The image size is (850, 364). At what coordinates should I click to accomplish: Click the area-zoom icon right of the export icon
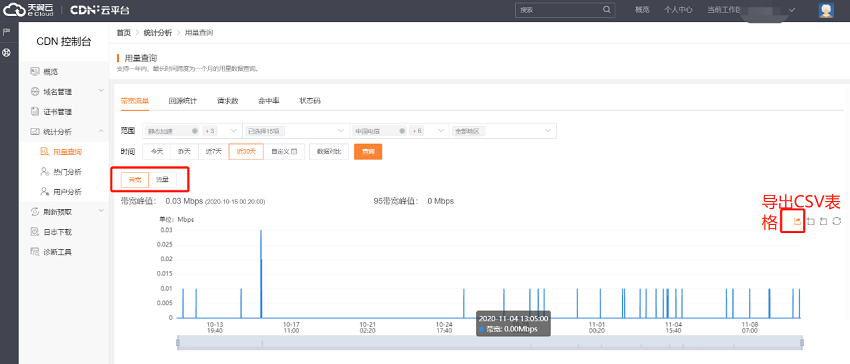[810, 221]
